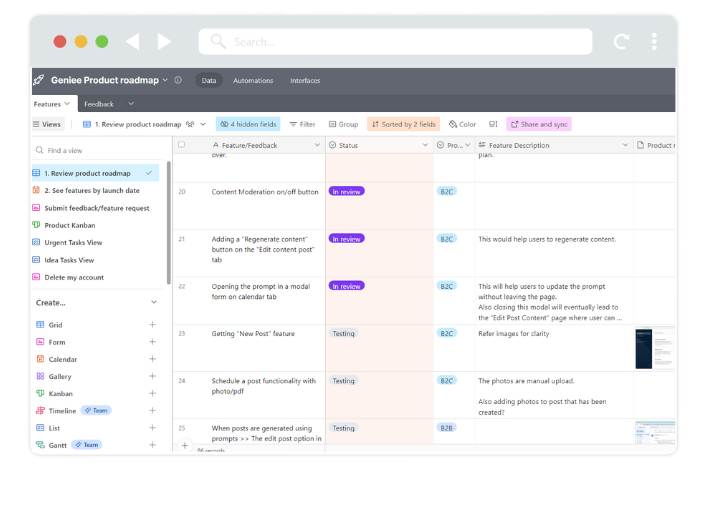Image resolution: width=705 pixels, height=529 pixels.
Task: Select 'Submit feedback/feature request' view
Action: pyautogui.click(x=95, y=208)
